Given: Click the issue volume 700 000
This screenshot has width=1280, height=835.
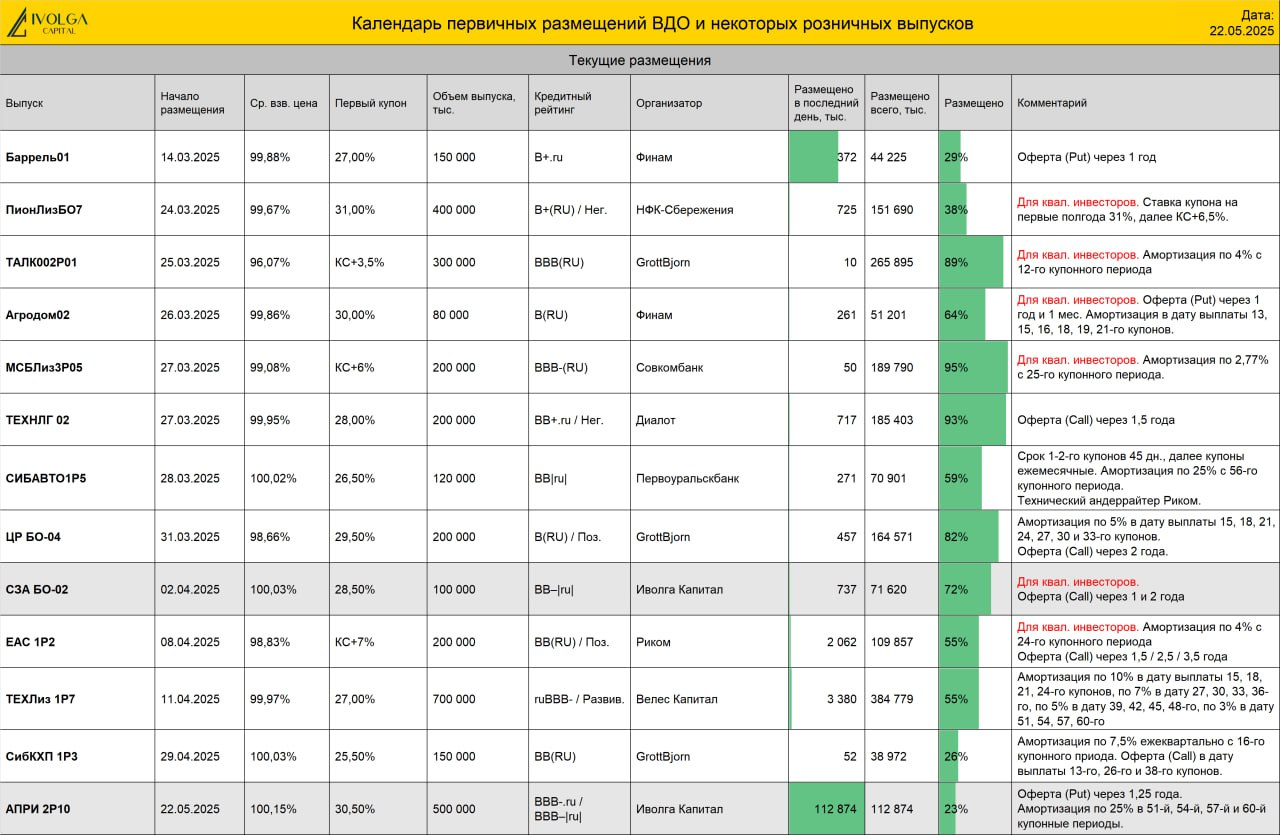Looking at the screenshot, I should [x=454, y=699].
